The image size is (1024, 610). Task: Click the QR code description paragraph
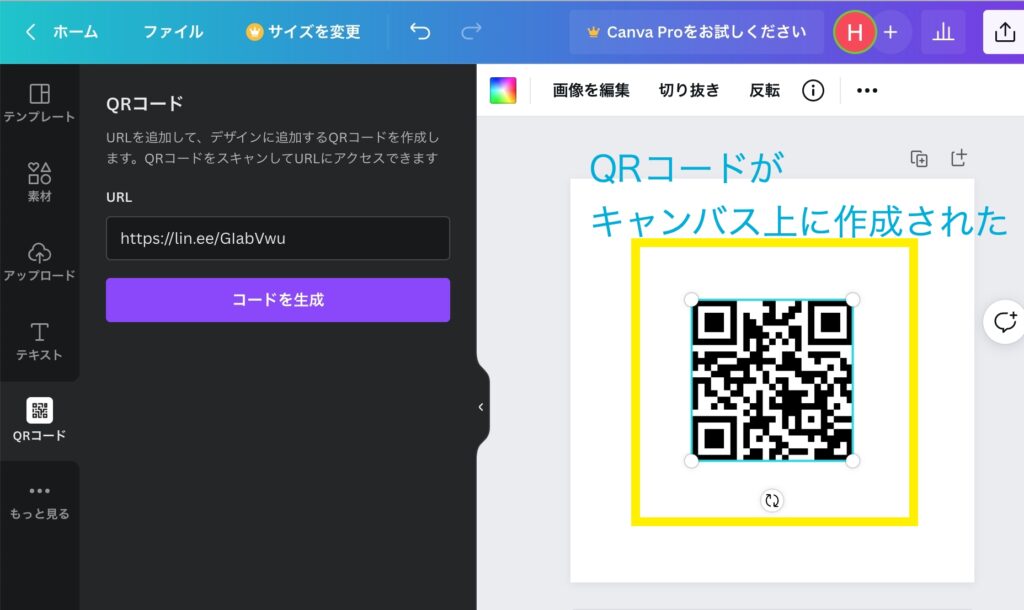click(x=272, y=148)
